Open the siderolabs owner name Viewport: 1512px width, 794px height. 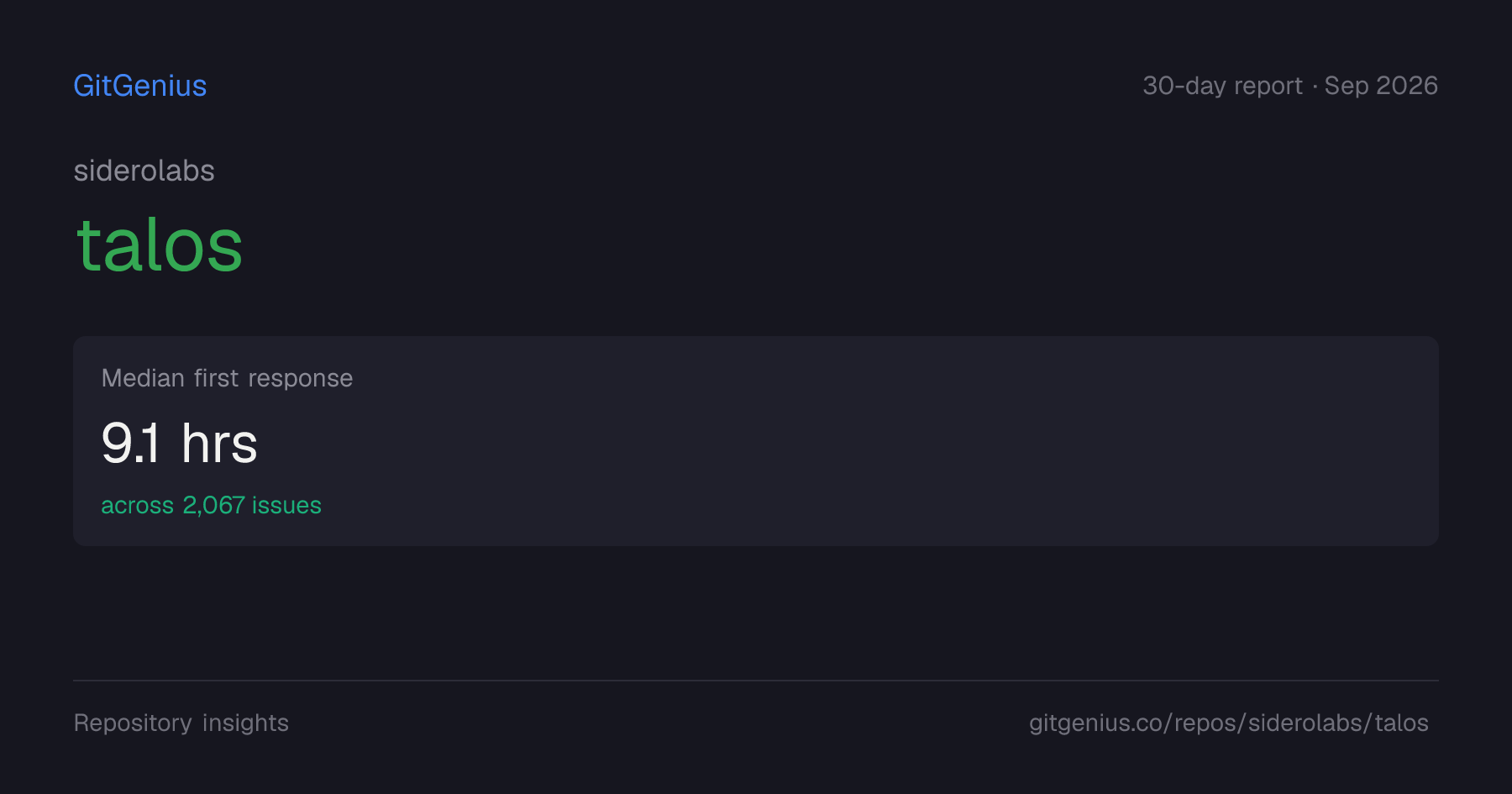(144, 171)
